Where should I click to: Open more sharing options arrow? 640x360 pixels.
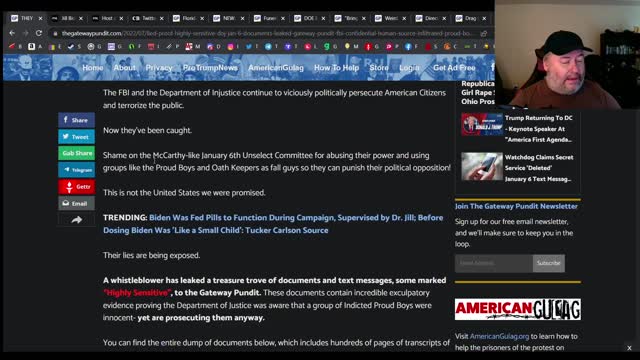coord(76,220)
